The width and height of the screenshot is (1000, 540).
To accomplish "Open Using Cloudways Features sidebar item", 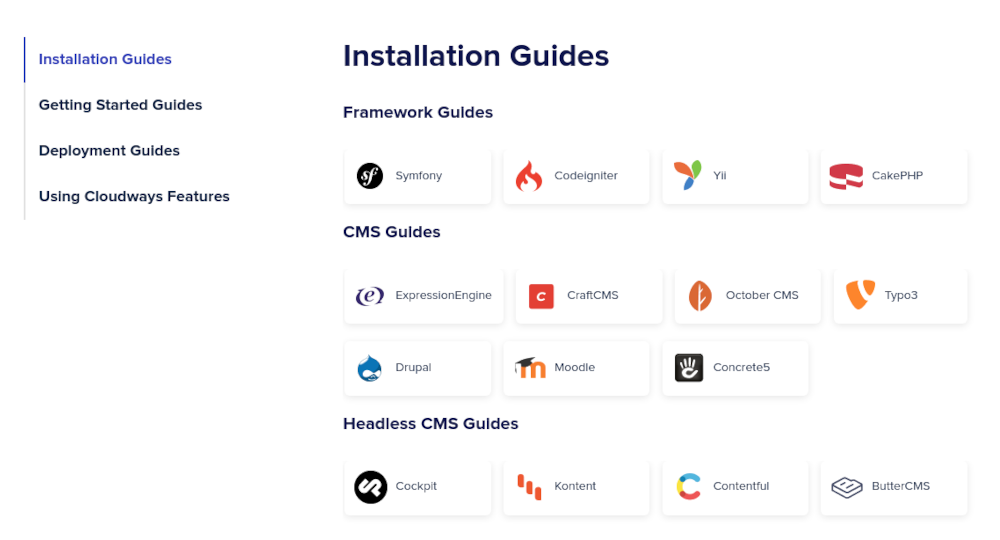I will point(134,197).
